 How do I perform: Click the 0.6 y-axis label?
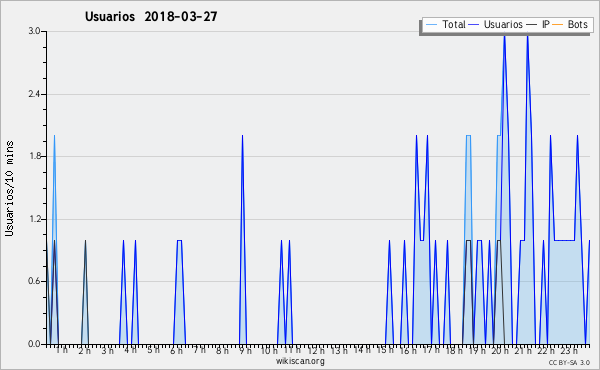[x=34, y=282]
